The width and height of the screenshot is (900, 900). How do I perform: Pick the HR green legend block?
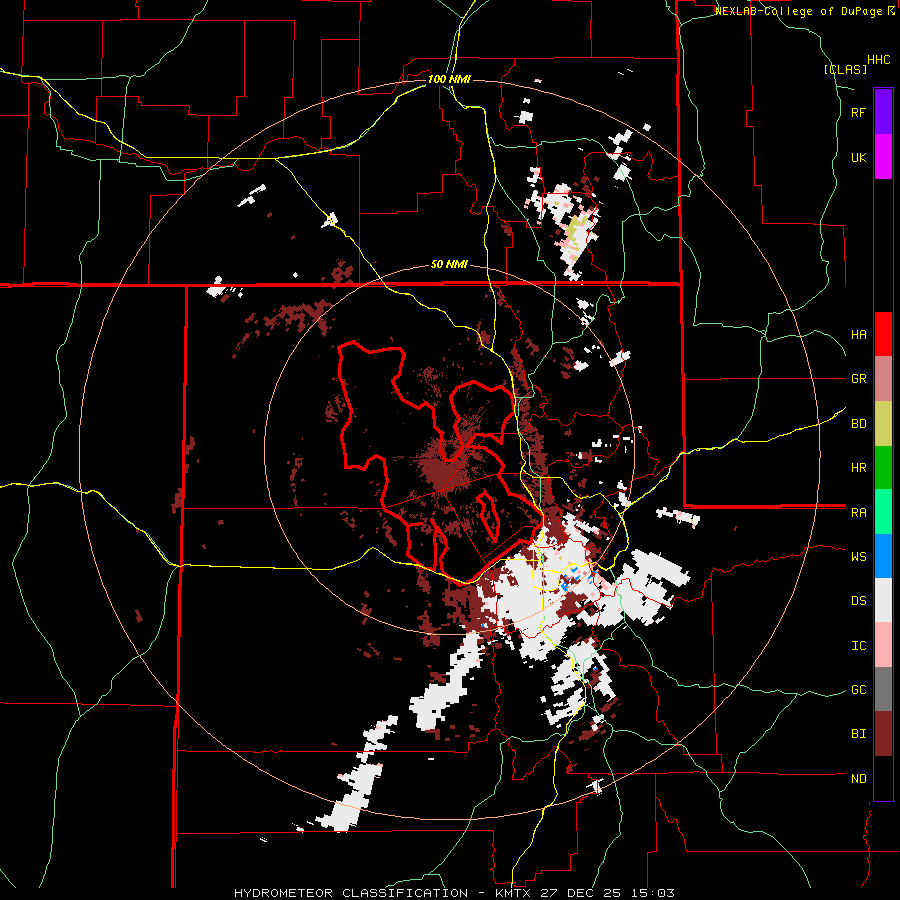click(883, 468)
